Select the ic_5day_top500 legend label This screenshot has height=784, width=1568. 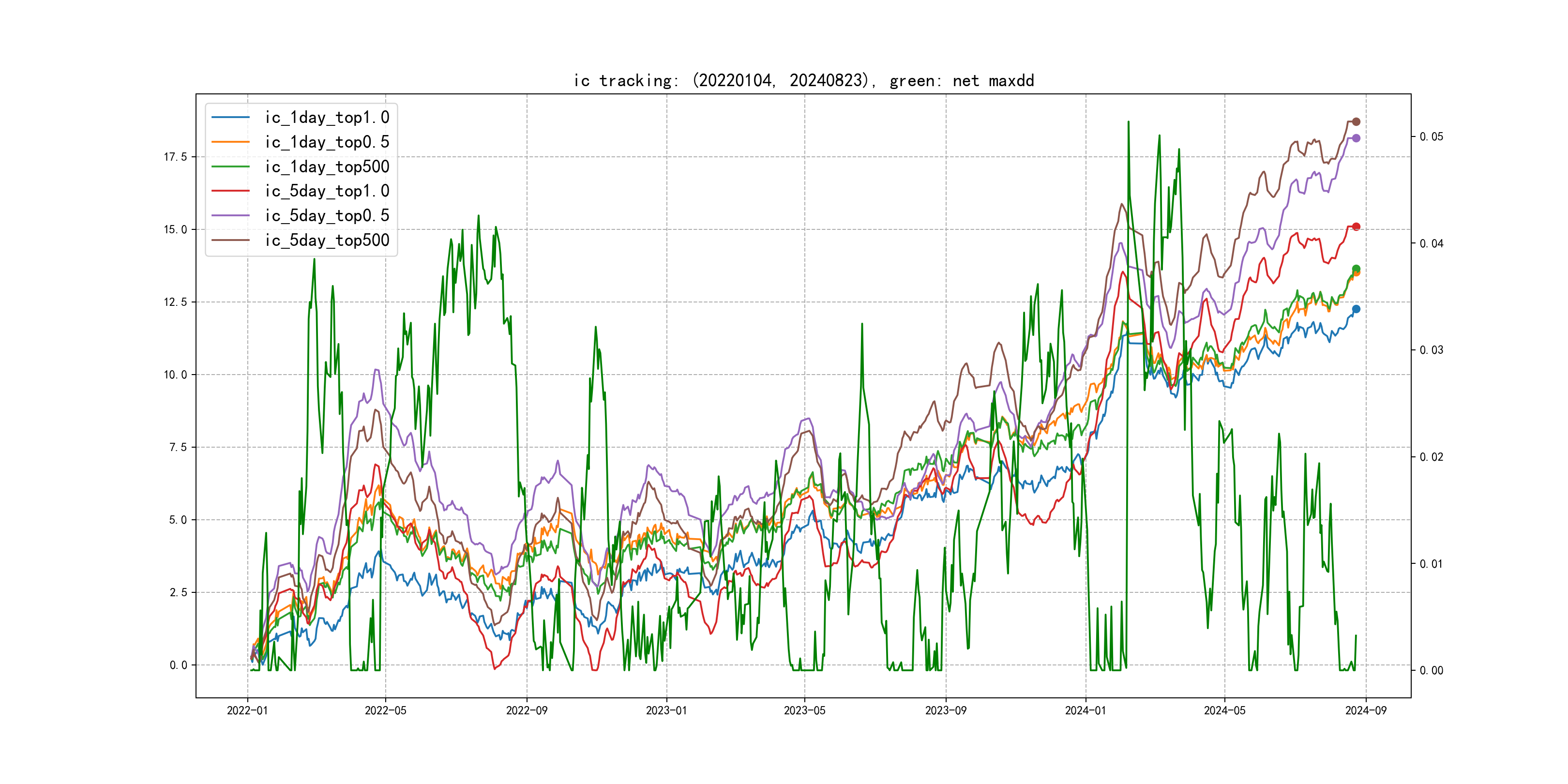pos(327,241)
